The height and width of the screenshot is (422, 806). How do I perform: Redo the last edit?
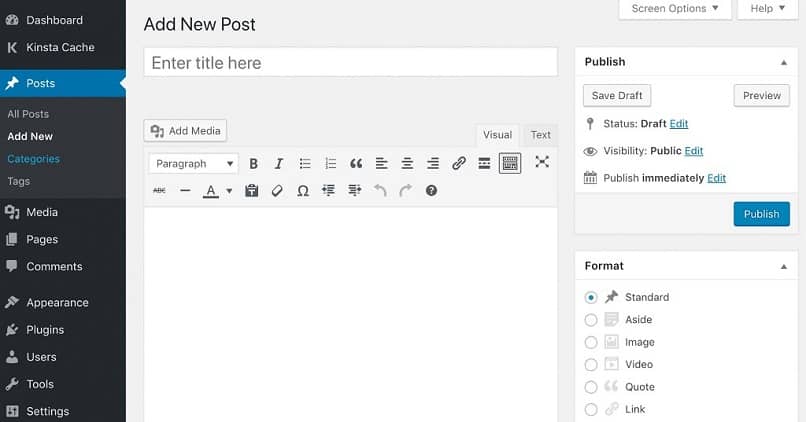click(406, 191)
